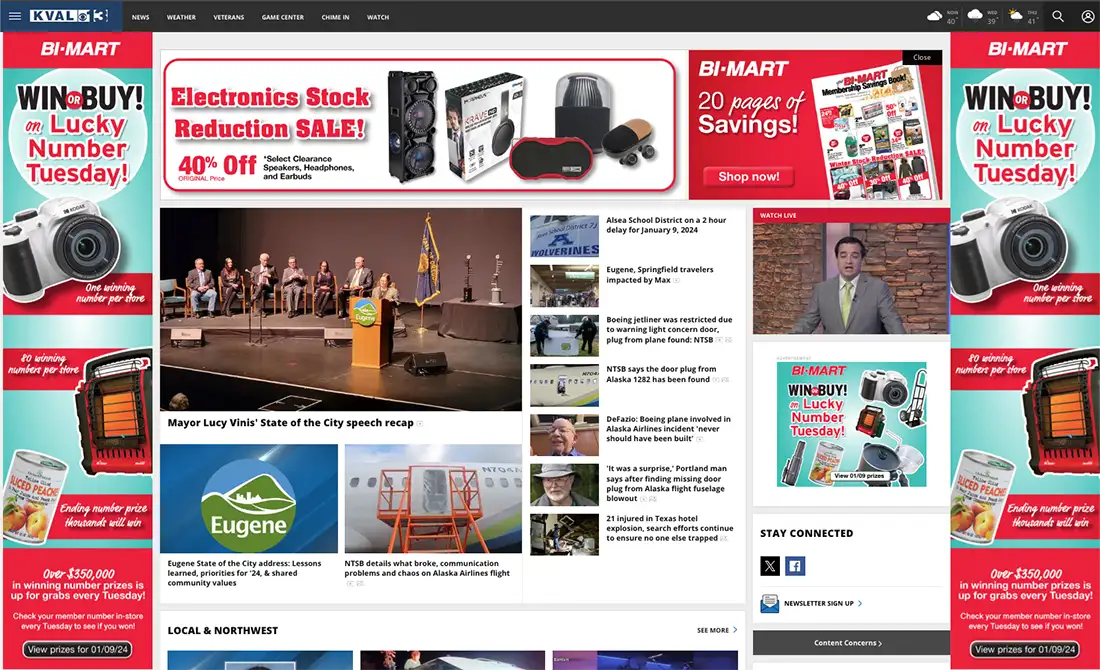Image resolution: width=1100 pixels, height=670 pixels.
Task: Click the airport travelers thumbnail
Action: 564,286
